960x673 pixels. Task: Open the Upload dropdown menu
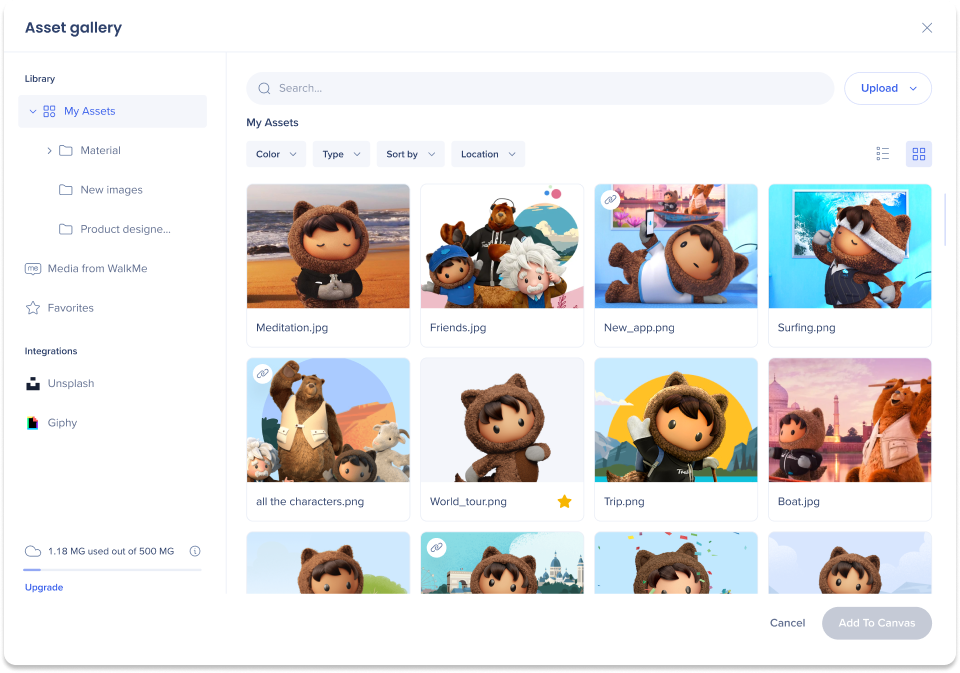coord(887,88)
